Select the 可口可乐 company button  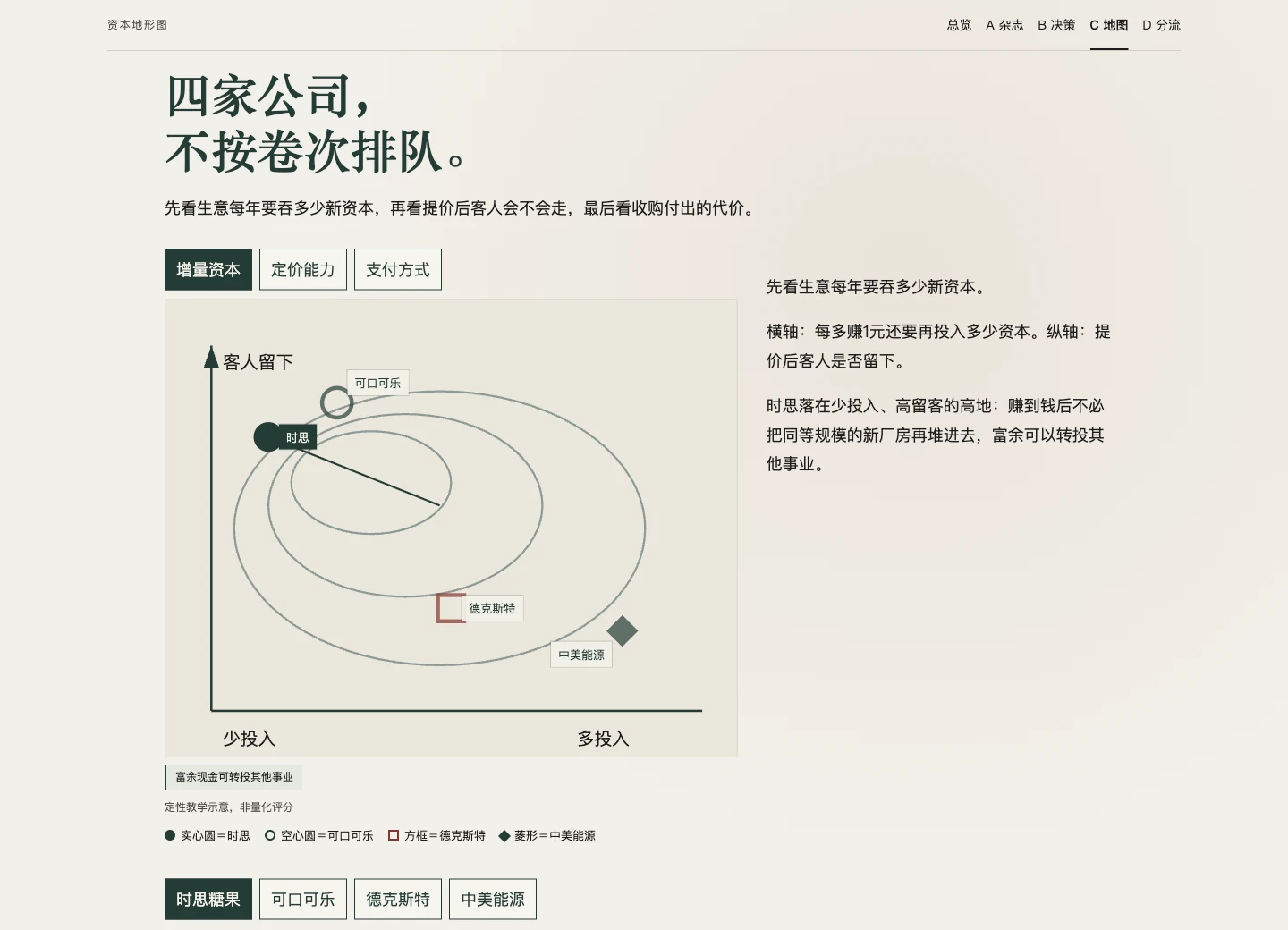point(303,899)
